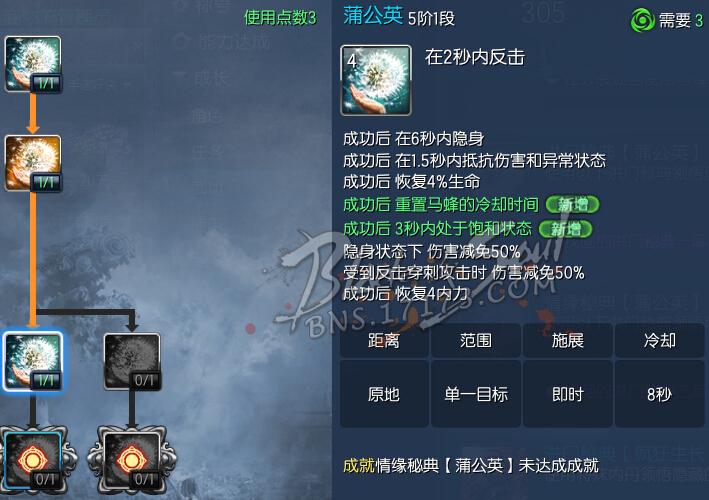Click the 1/1 counter on top node
The image size is (709, 500).
pos(46,84)
